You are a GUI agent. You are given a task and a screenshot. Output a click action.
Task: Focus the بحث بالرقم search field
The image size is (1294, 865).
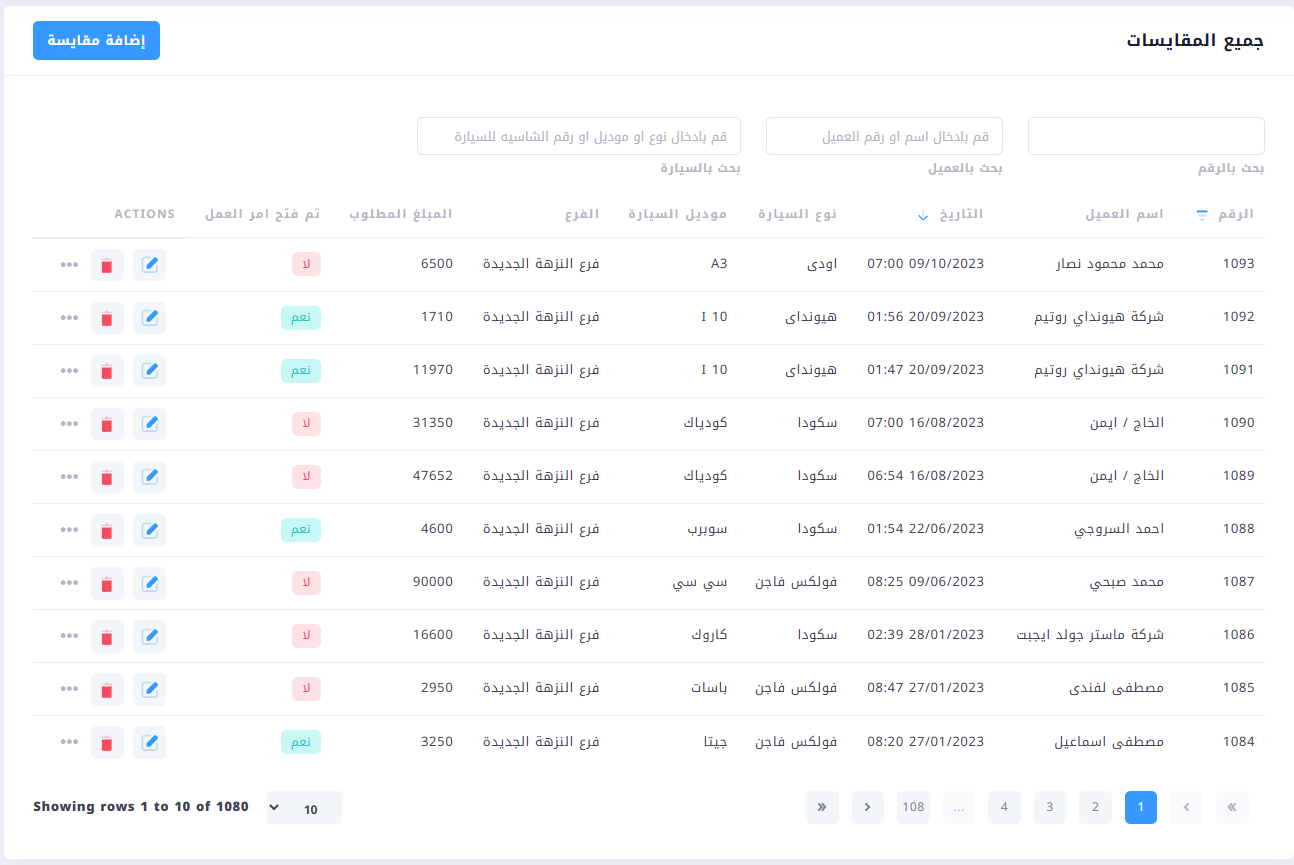pyautogui.click(x=1146, y=136)
